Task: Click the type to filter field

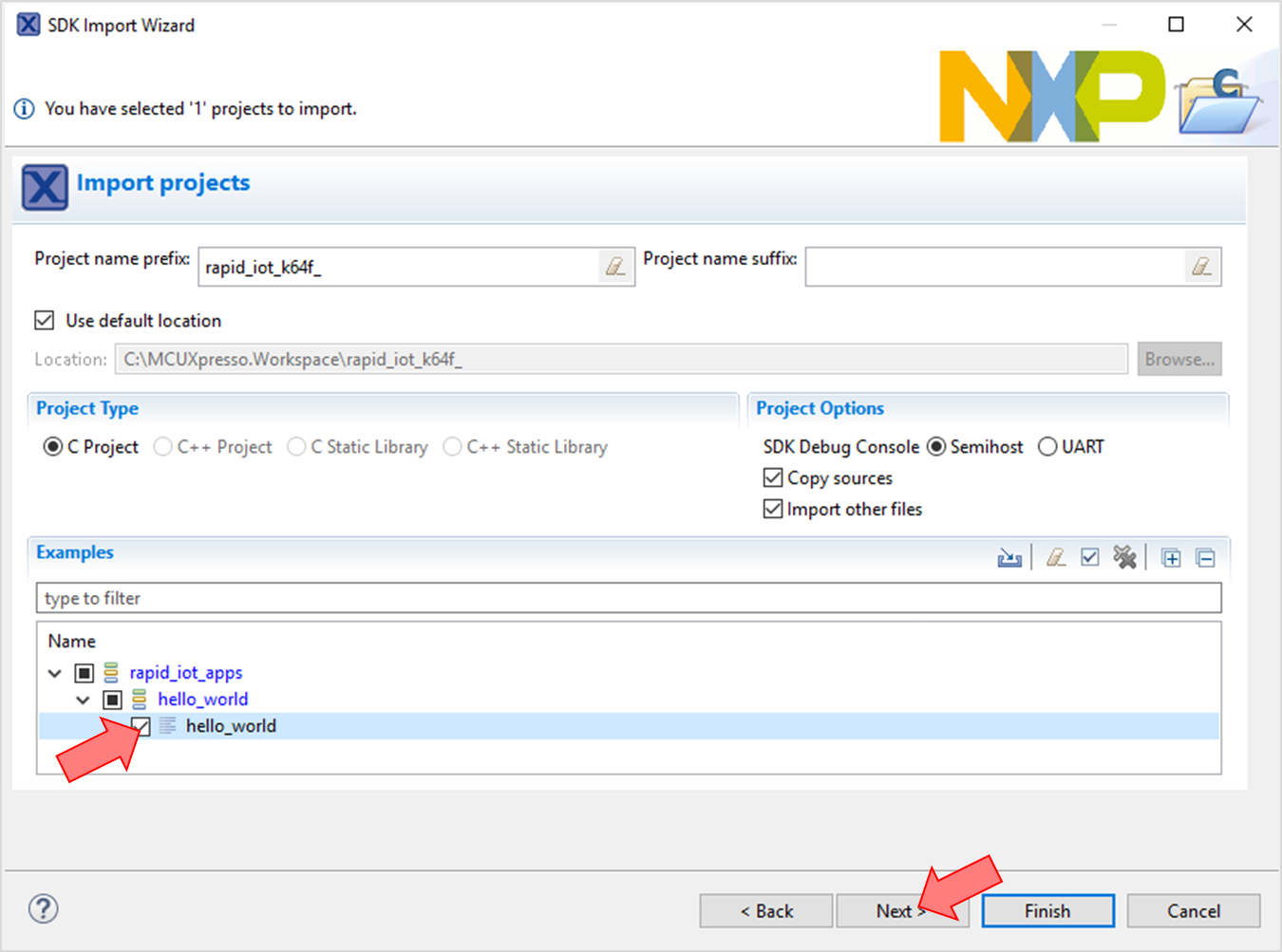Action: click(x=627, y=598)
